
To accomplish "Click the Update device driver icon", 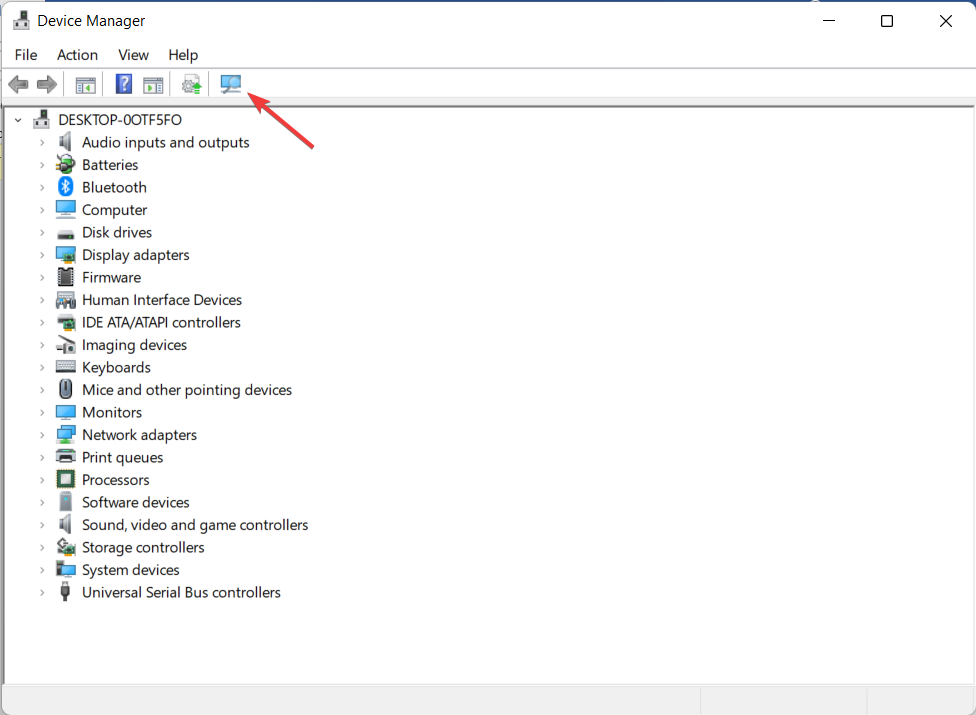I will point(192,84).
